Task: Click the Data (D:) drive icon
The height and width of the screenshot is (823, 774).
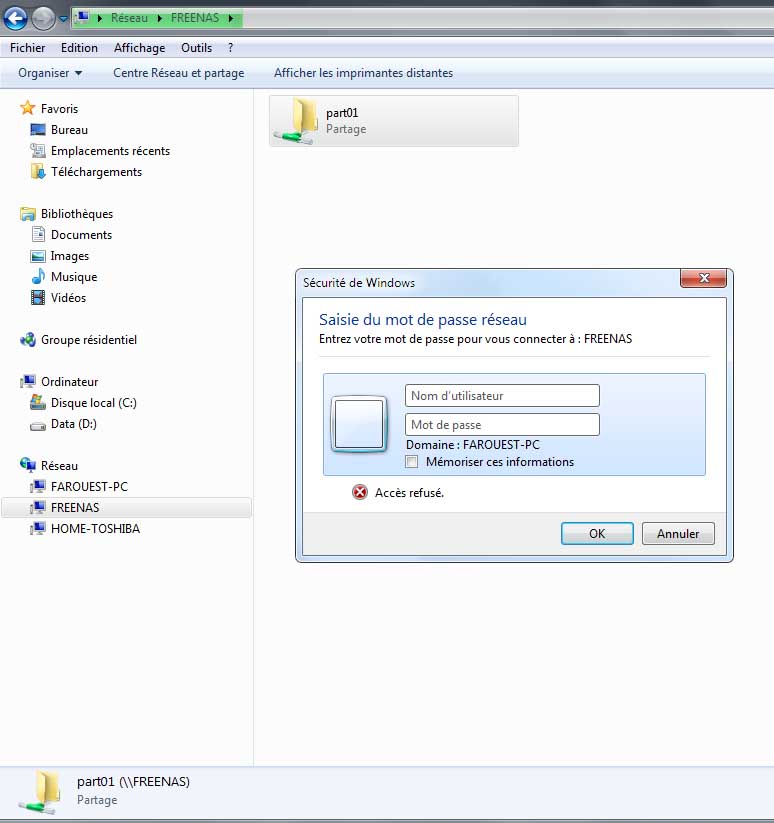Action: 38,426
